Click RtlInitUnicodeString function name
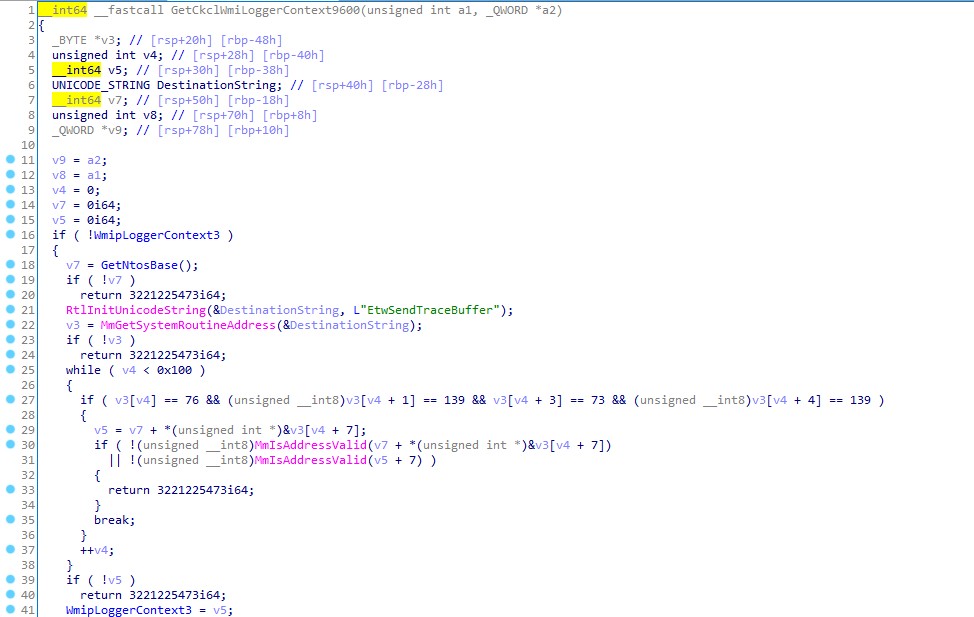Screen dimensions: 974x617 point(136,309)
